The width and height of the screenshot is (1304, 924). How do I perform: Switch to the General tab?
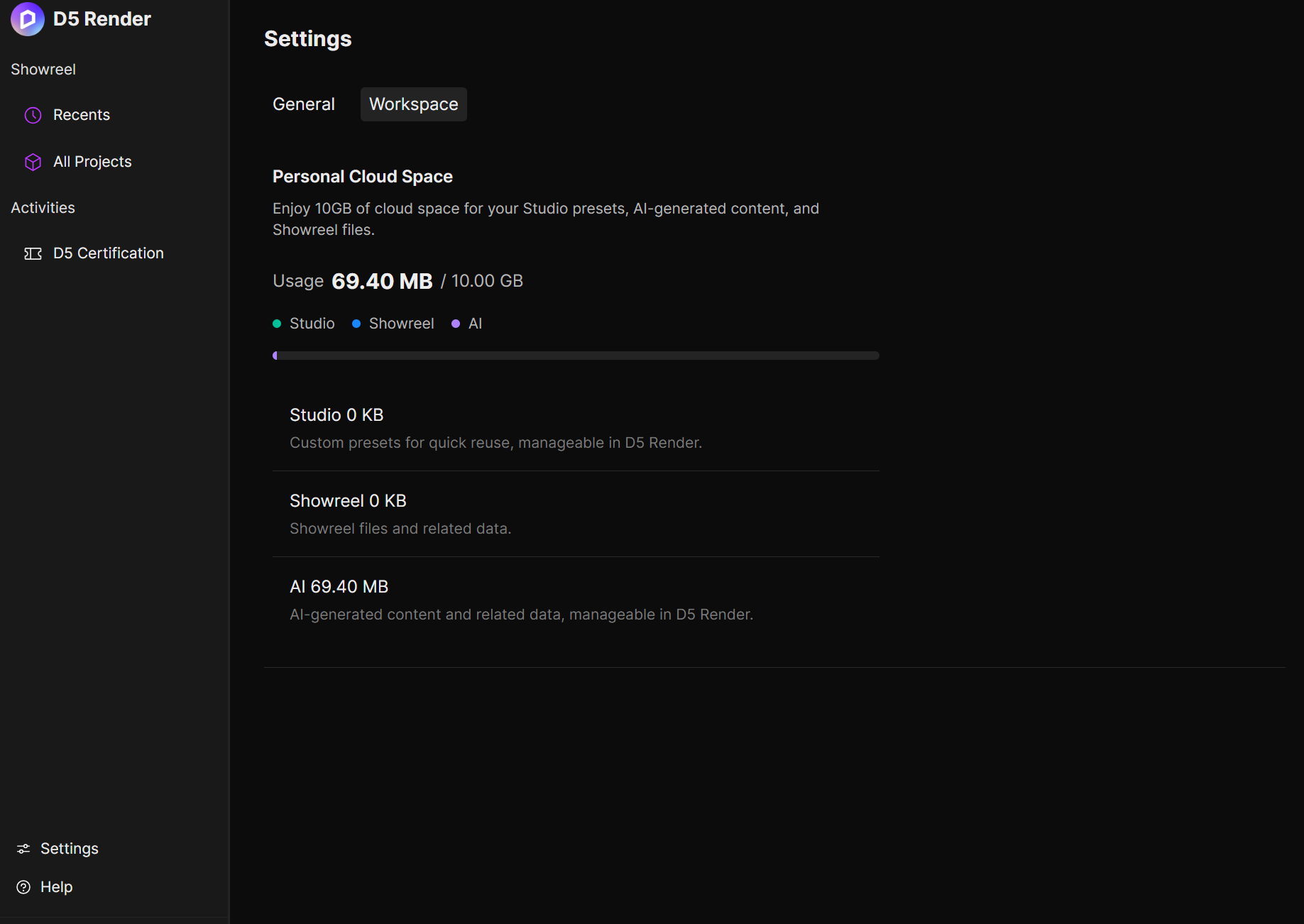click(303, 104)
